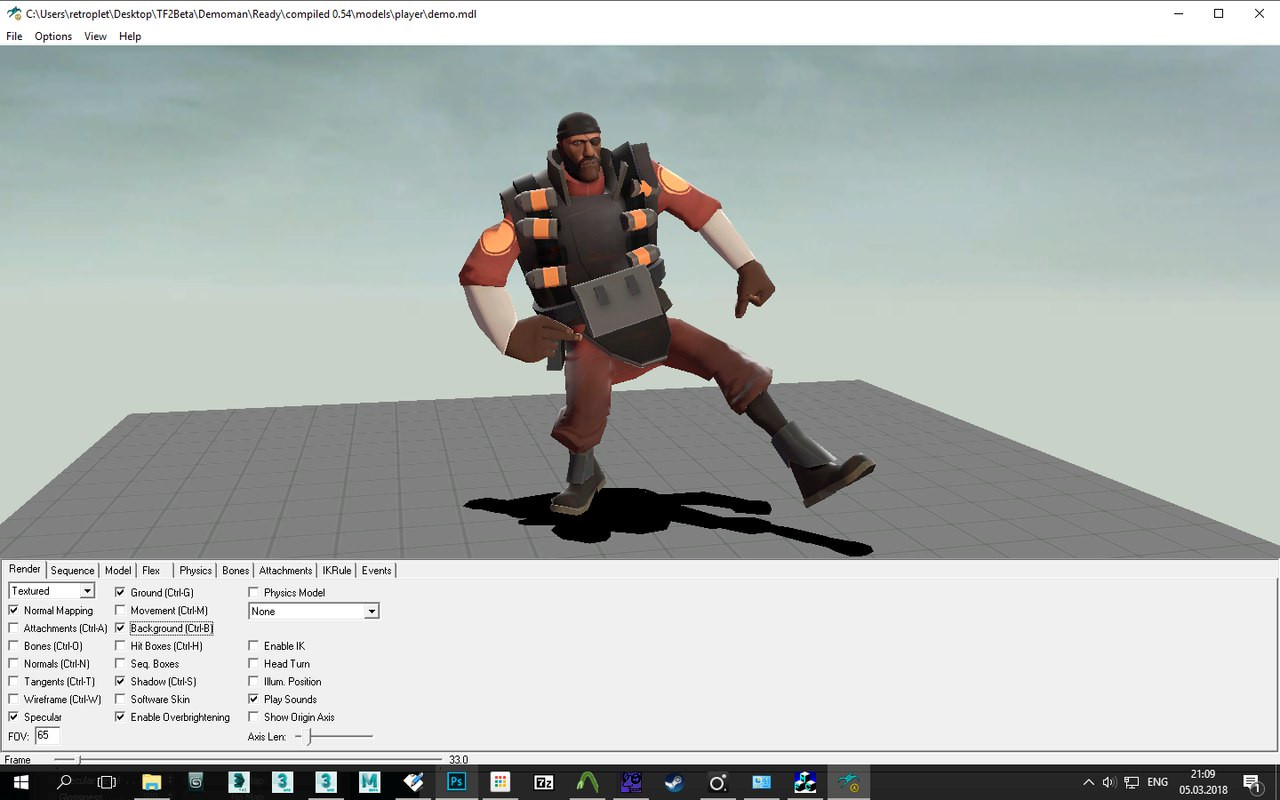The image size is (1280, 800).
Task: Open the Textured render mode dropdown
Action: (x=87, y=590)
